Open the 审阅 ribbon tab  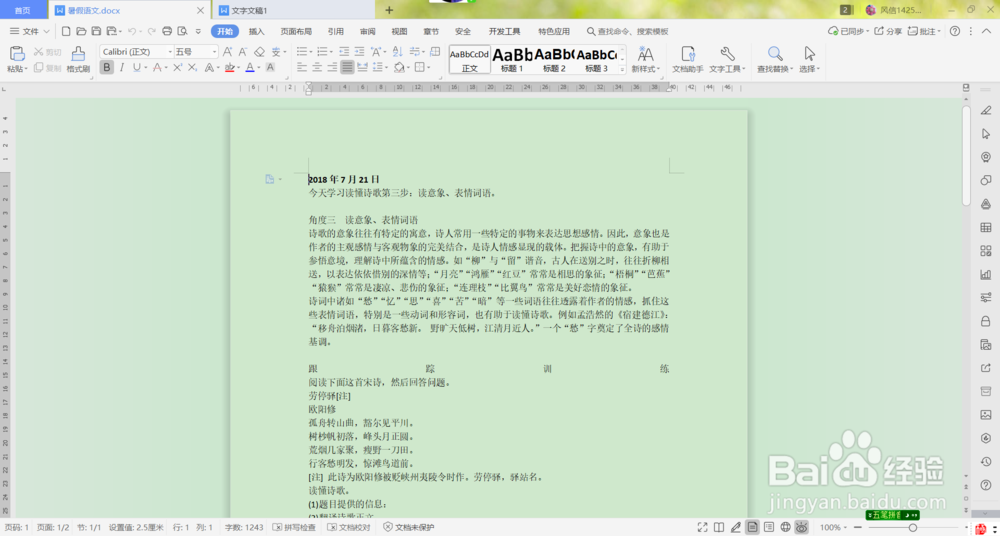tap(367, 31)
